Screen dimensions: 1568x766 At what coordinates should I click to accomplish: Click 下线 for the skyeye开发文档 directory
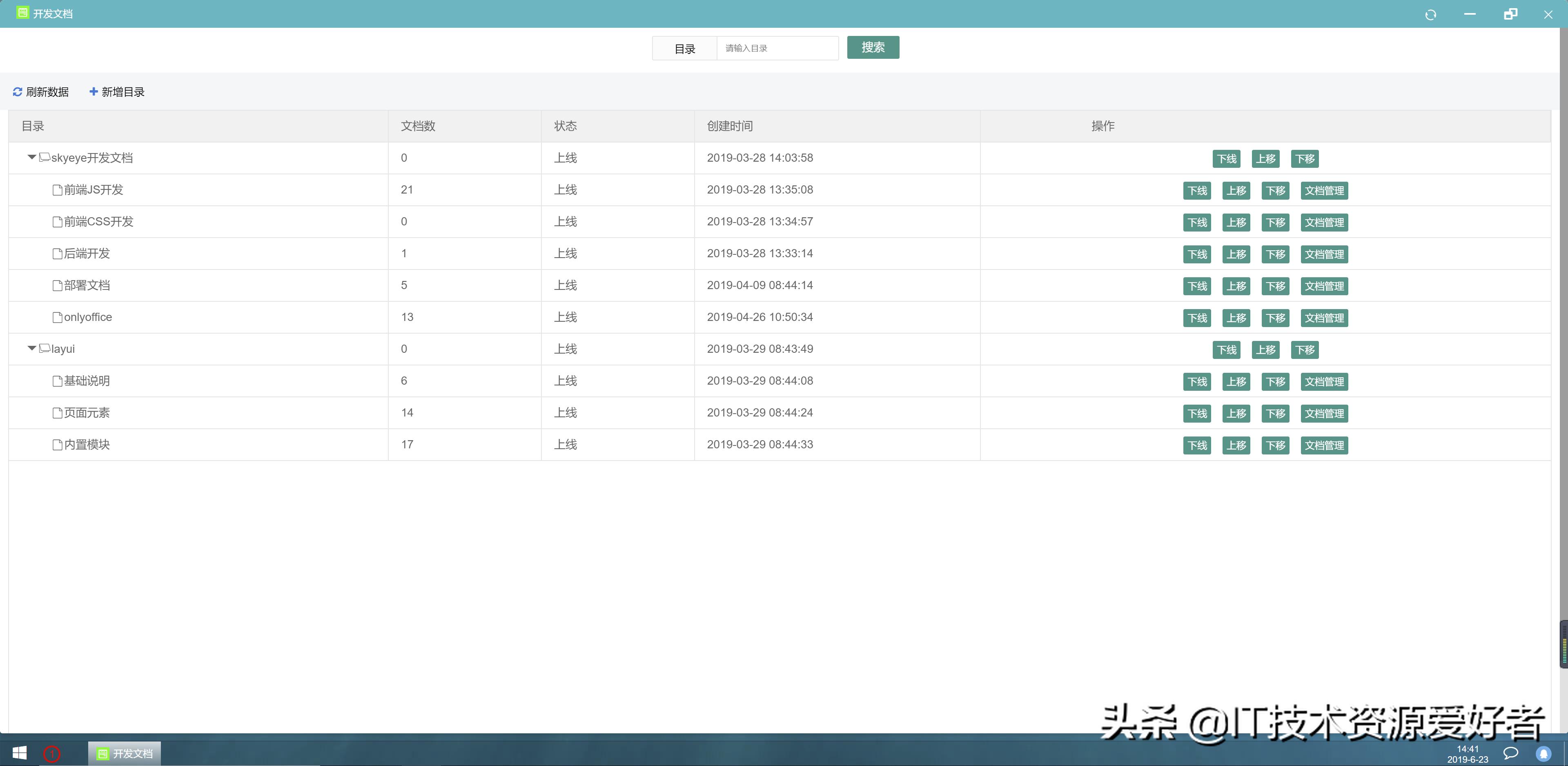pyautogui.click(x=1227, y=158)
